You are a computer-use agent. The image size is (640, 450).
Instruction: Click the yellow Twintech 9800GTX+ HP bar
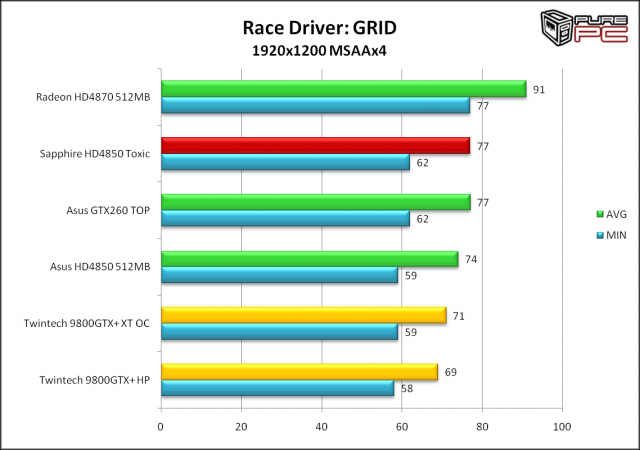[299, 373]
